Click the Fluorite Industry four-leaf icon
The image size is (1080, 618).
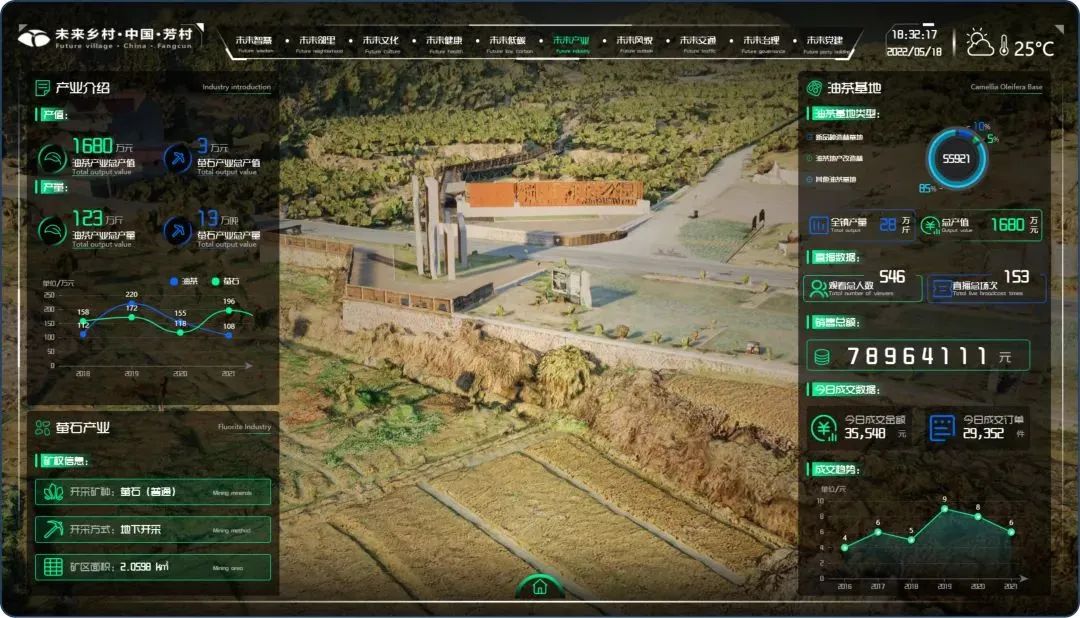click(x=42, y=428)
